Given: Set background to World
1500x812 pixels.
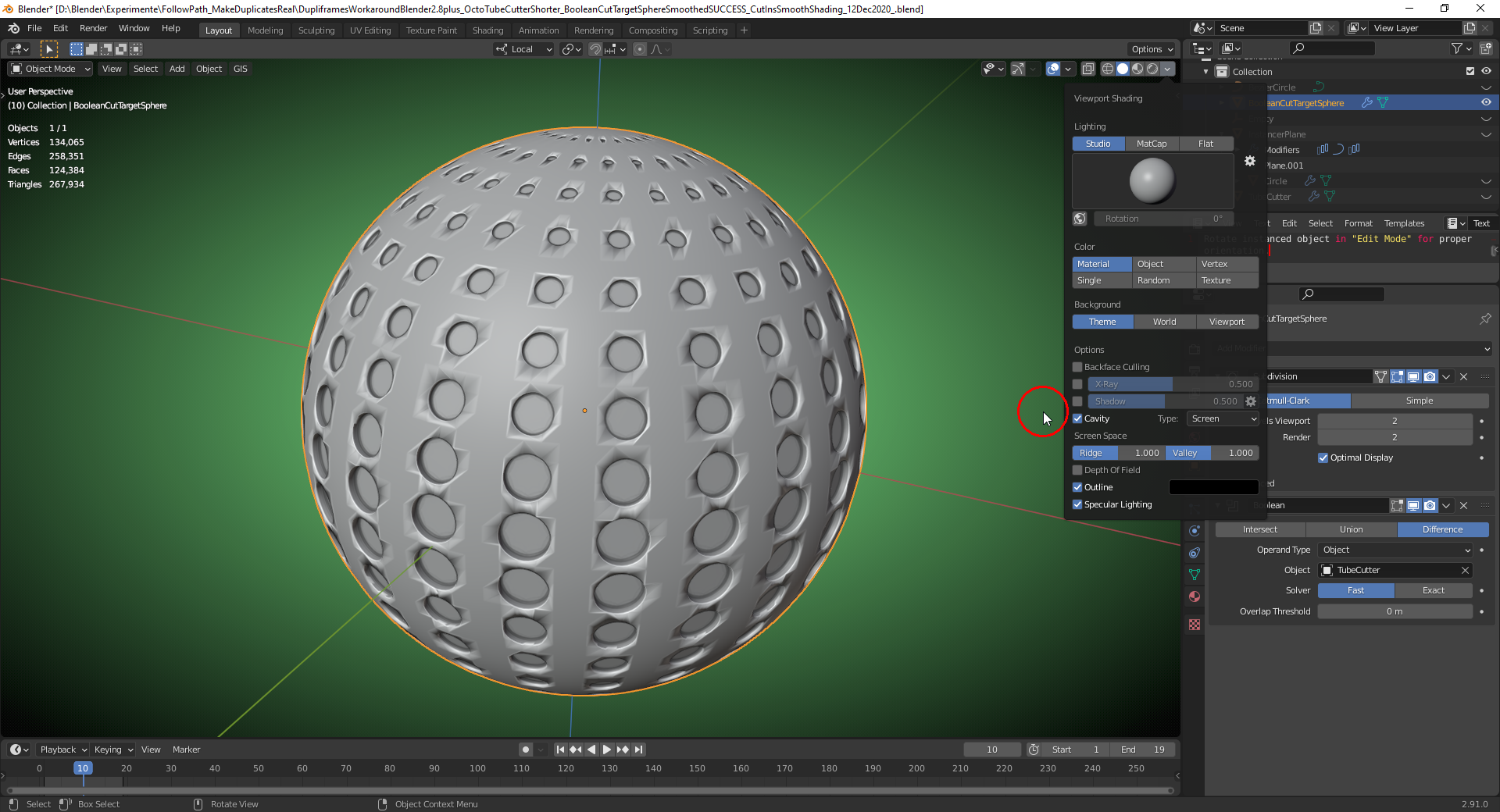Looking at the screenshot, I should click(1164, 322).
